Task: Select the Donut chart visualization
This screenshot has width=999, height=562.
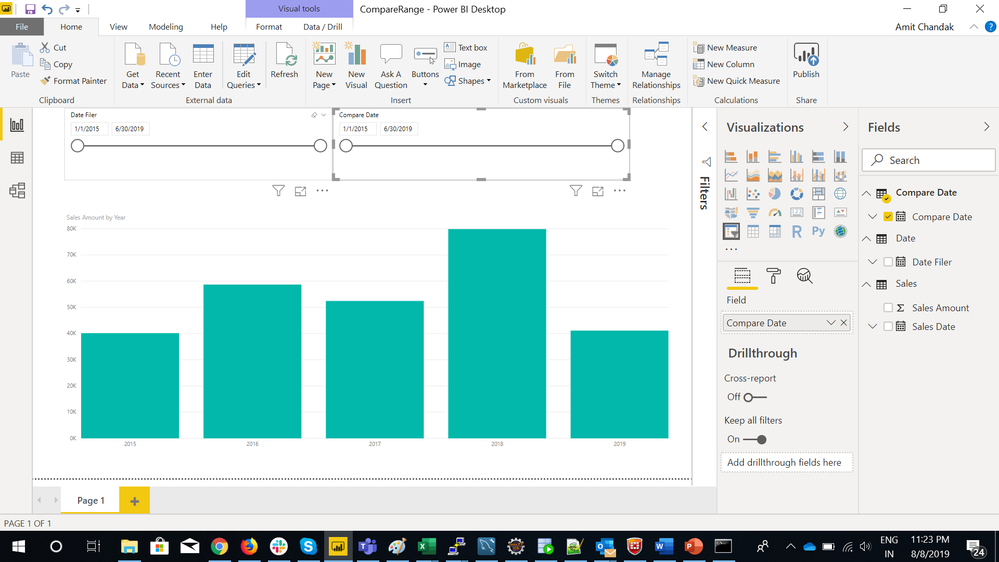Action: [x=796, y=194]
